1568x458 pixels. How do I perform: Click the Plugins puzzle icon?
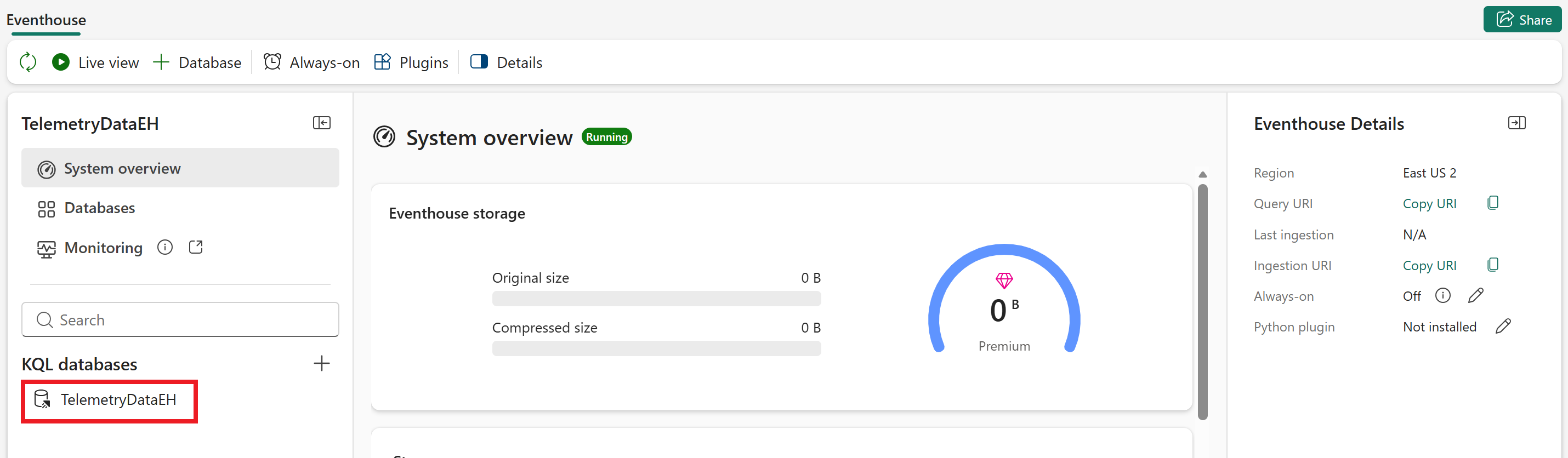click(x=382, y=62)
